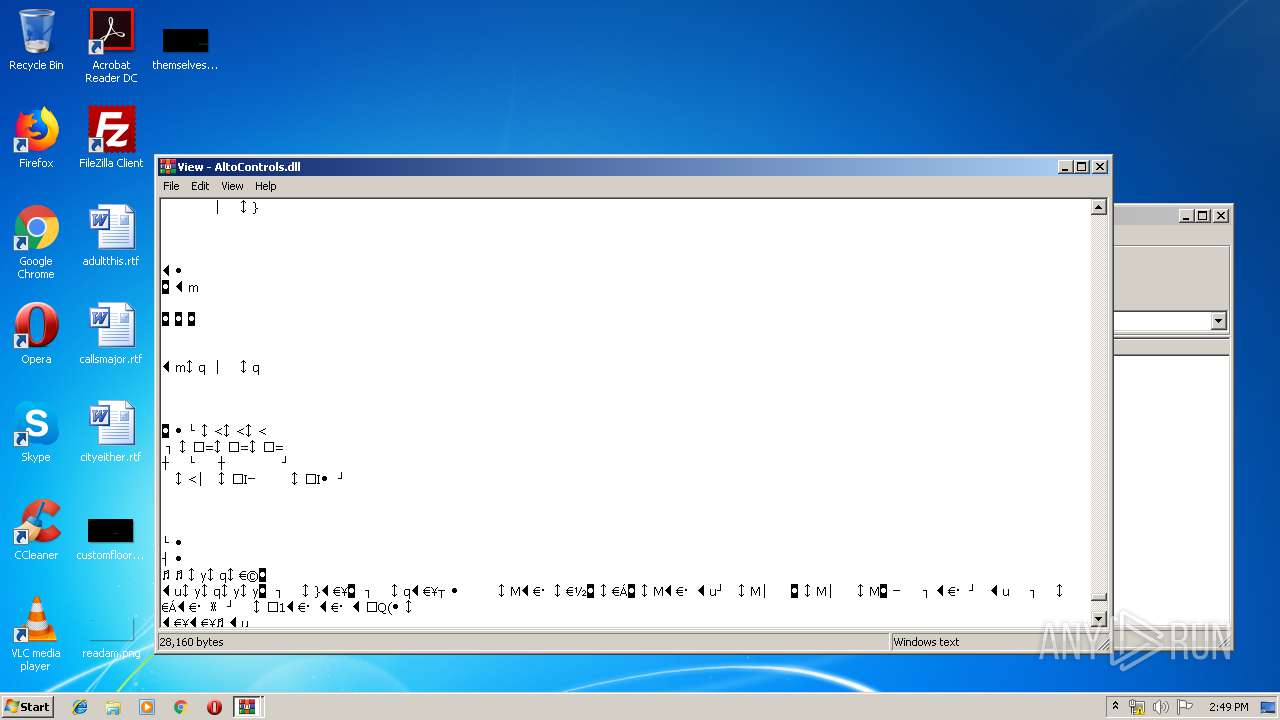The height and width of the screenshot is (720, 1280).
Task: Open Firefox desktop shortcut
Action: [x=36, y=138]
